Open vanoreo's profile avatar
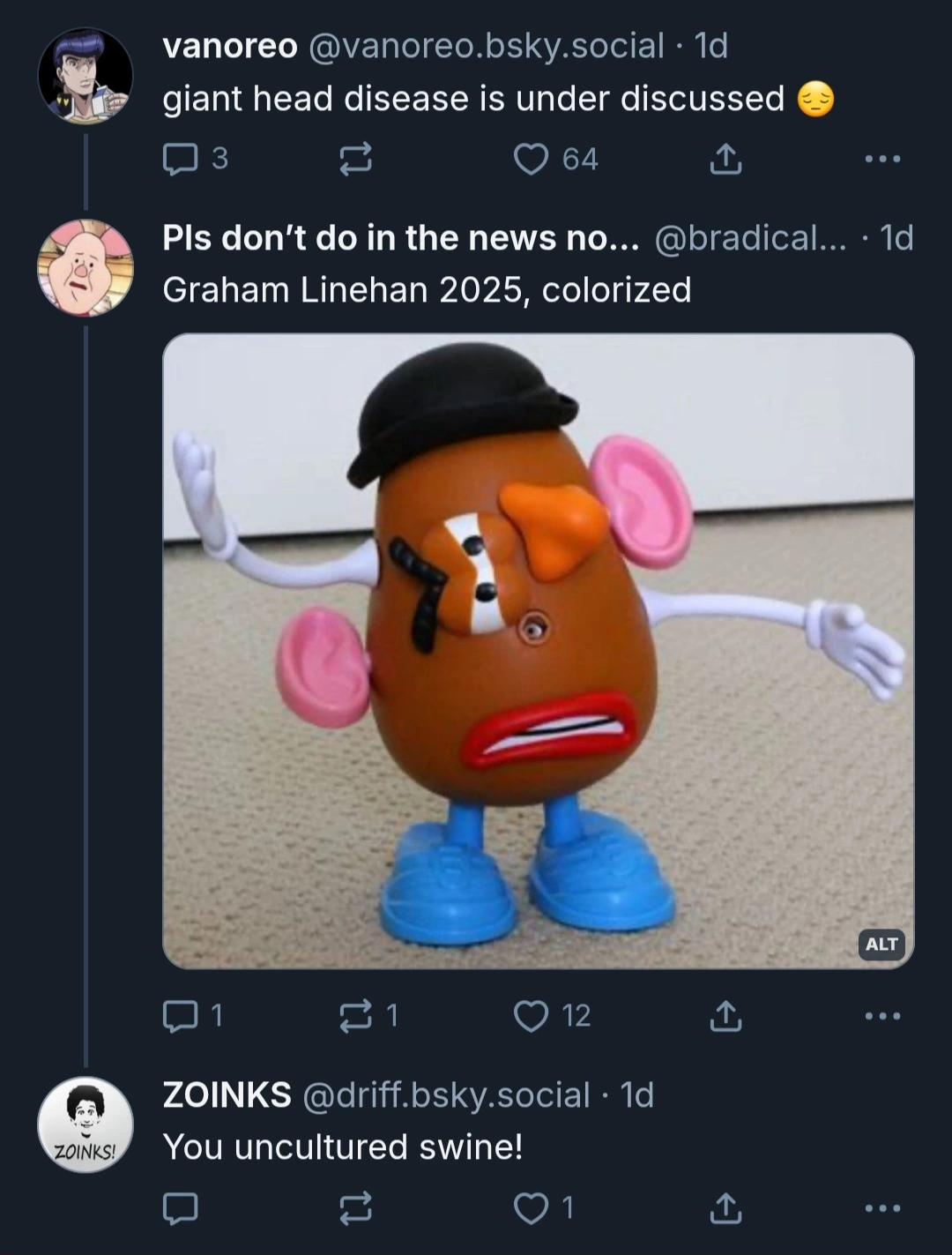Viewport: 952px width, 1255px height. 85,76
